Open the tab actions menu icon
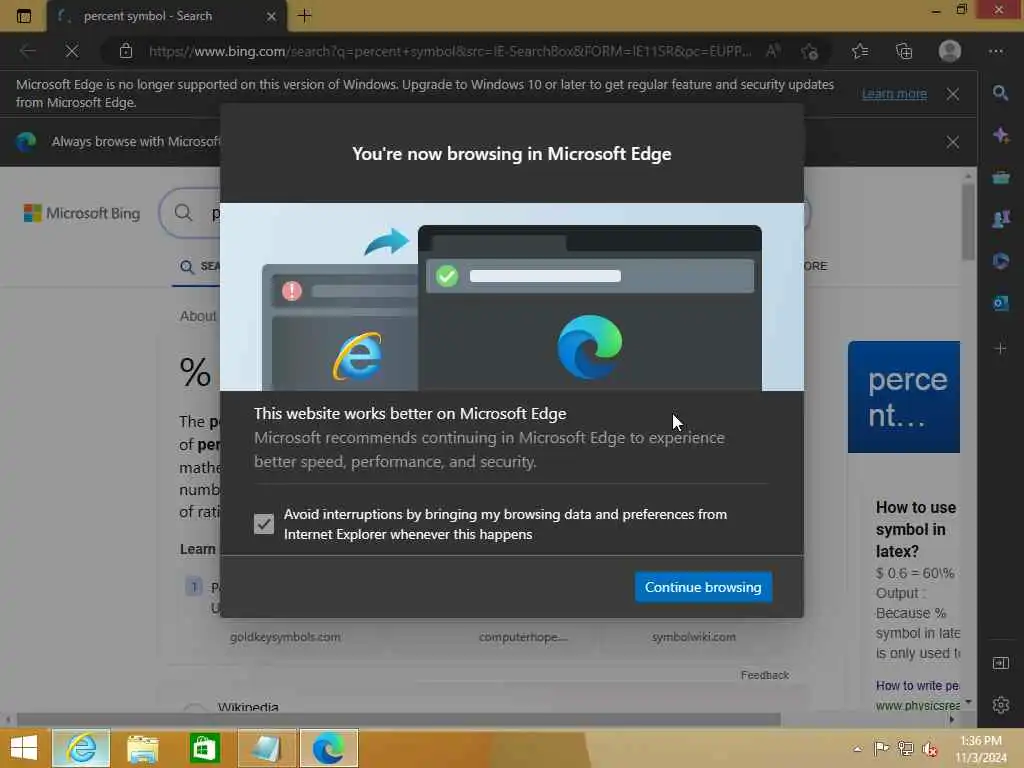Viewport: 1024px width, 768px height. (x=24, y=16)
